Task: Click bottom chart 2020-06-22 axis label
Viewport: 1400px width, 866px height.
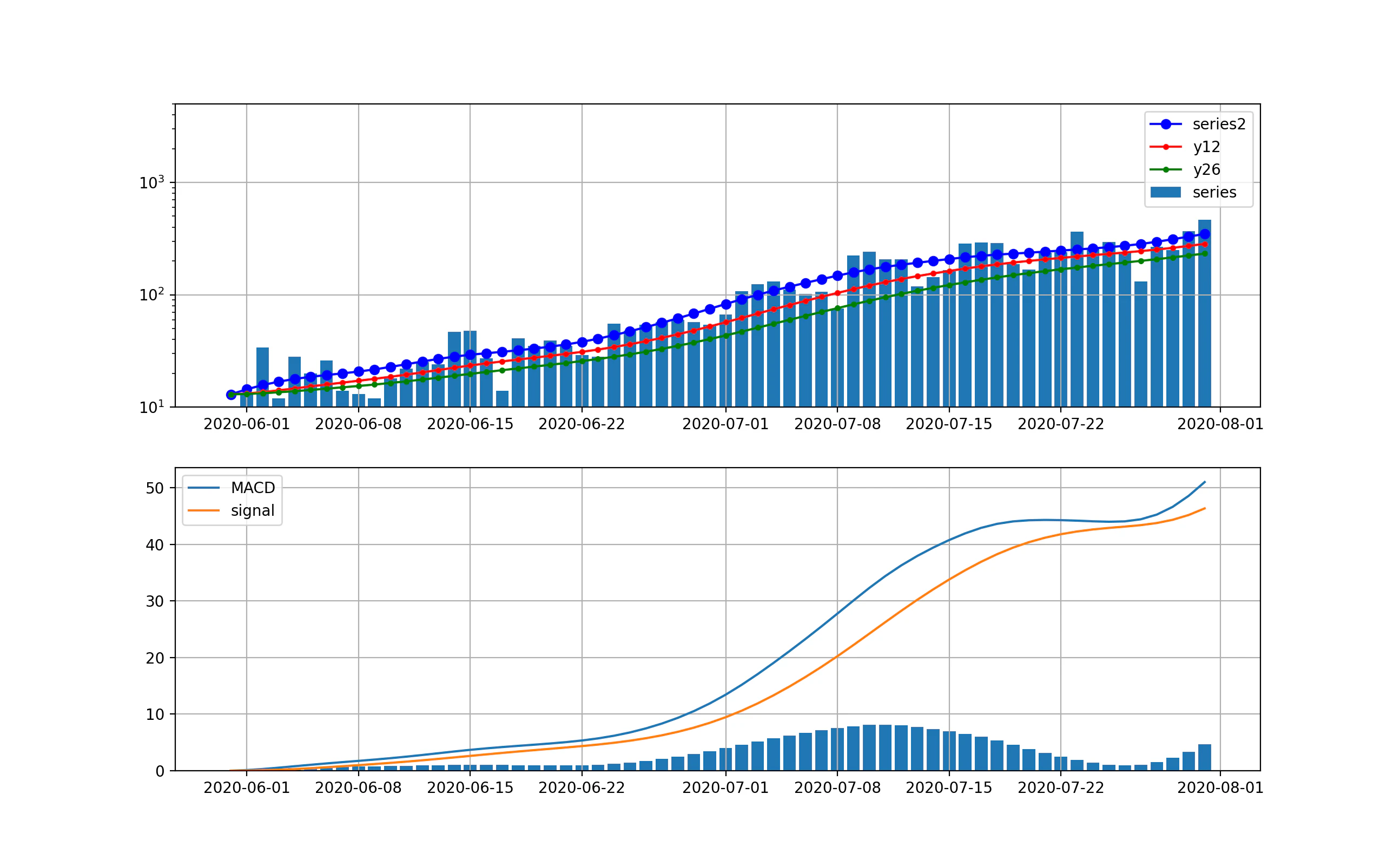Action: 582,788
